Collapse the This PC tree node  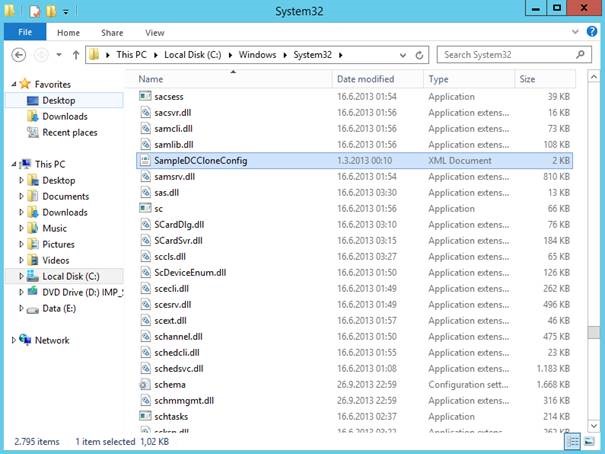14,164
